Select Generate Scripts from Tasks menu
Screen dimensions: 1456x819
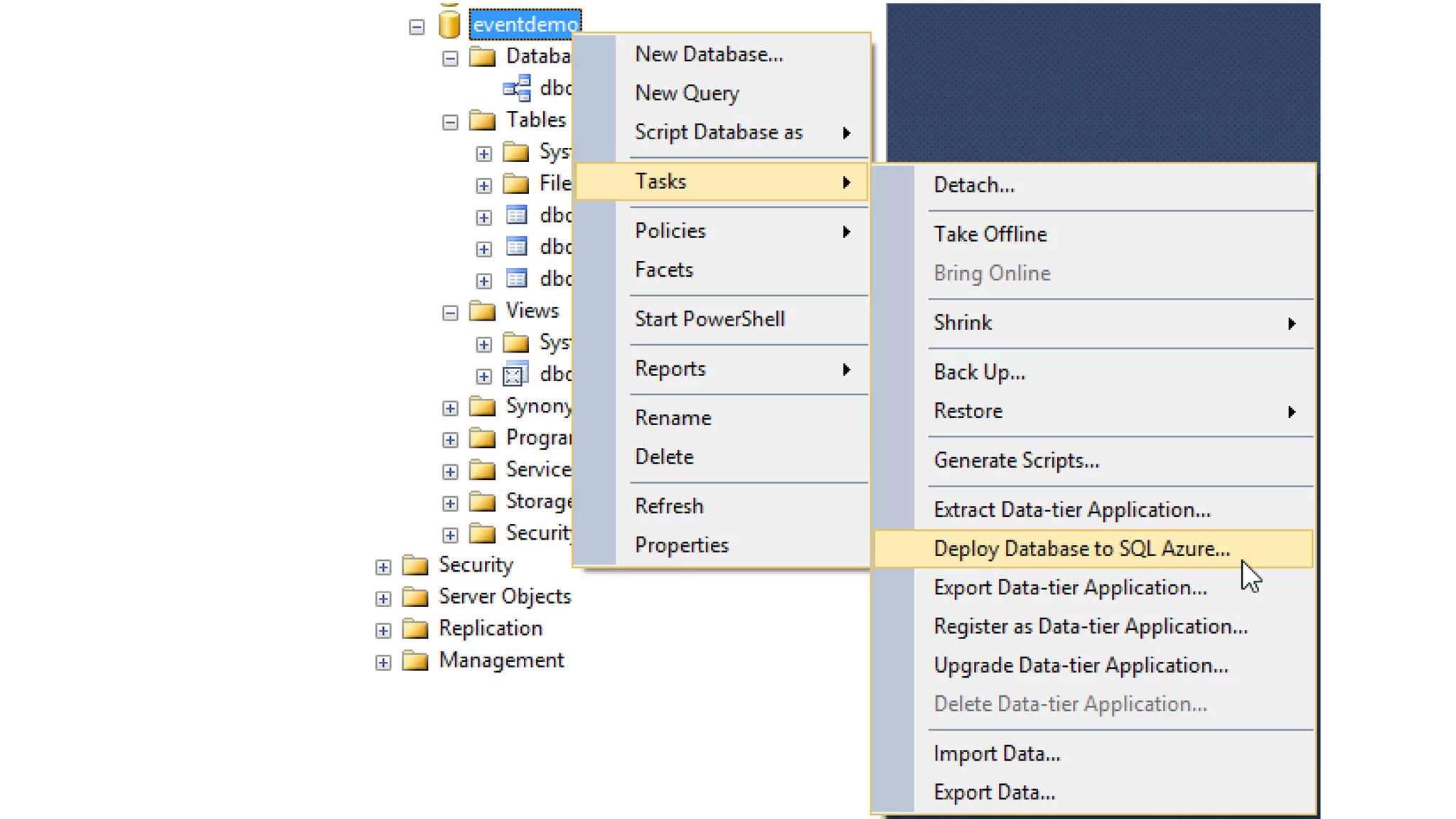1016,461
